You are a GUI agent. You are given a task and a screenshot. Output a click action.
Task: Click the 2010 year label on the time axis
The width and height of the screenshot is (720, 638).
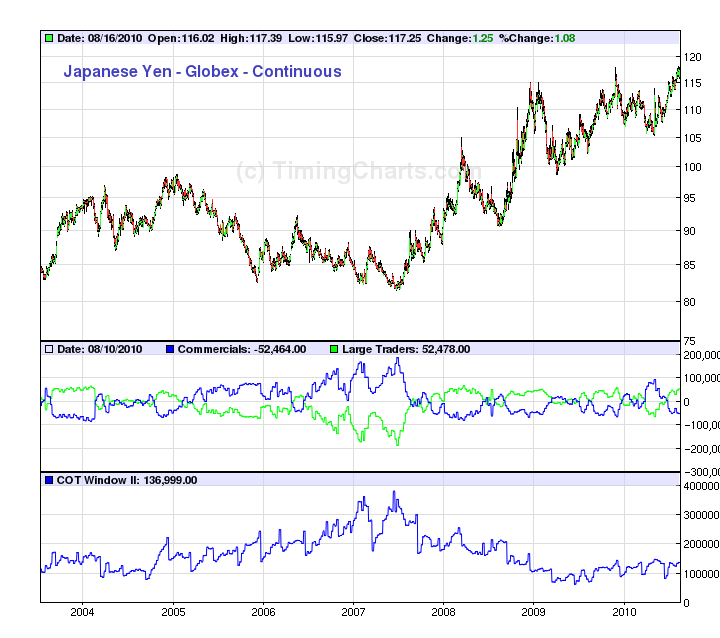624,612
